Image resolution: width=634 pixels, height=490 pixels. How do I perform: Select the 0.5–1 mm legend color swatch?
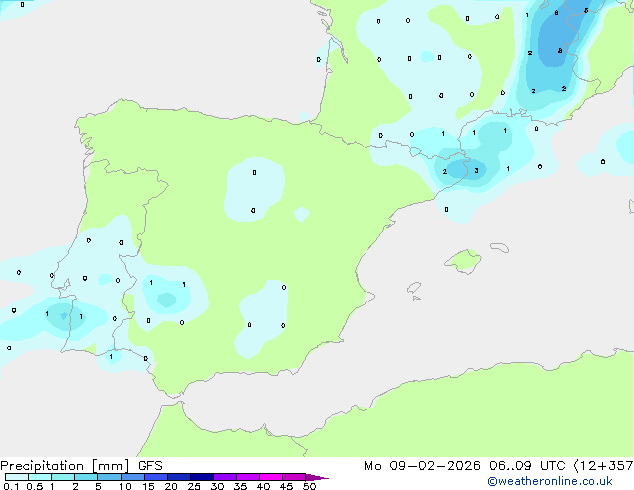click(x=40, y=477)
